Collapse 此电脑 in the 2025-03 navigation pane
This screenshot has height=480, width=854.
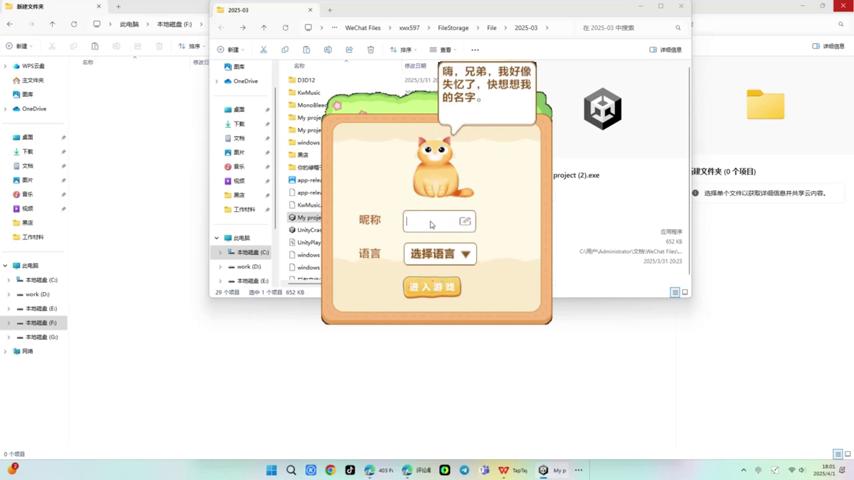[x=217, y=238]
